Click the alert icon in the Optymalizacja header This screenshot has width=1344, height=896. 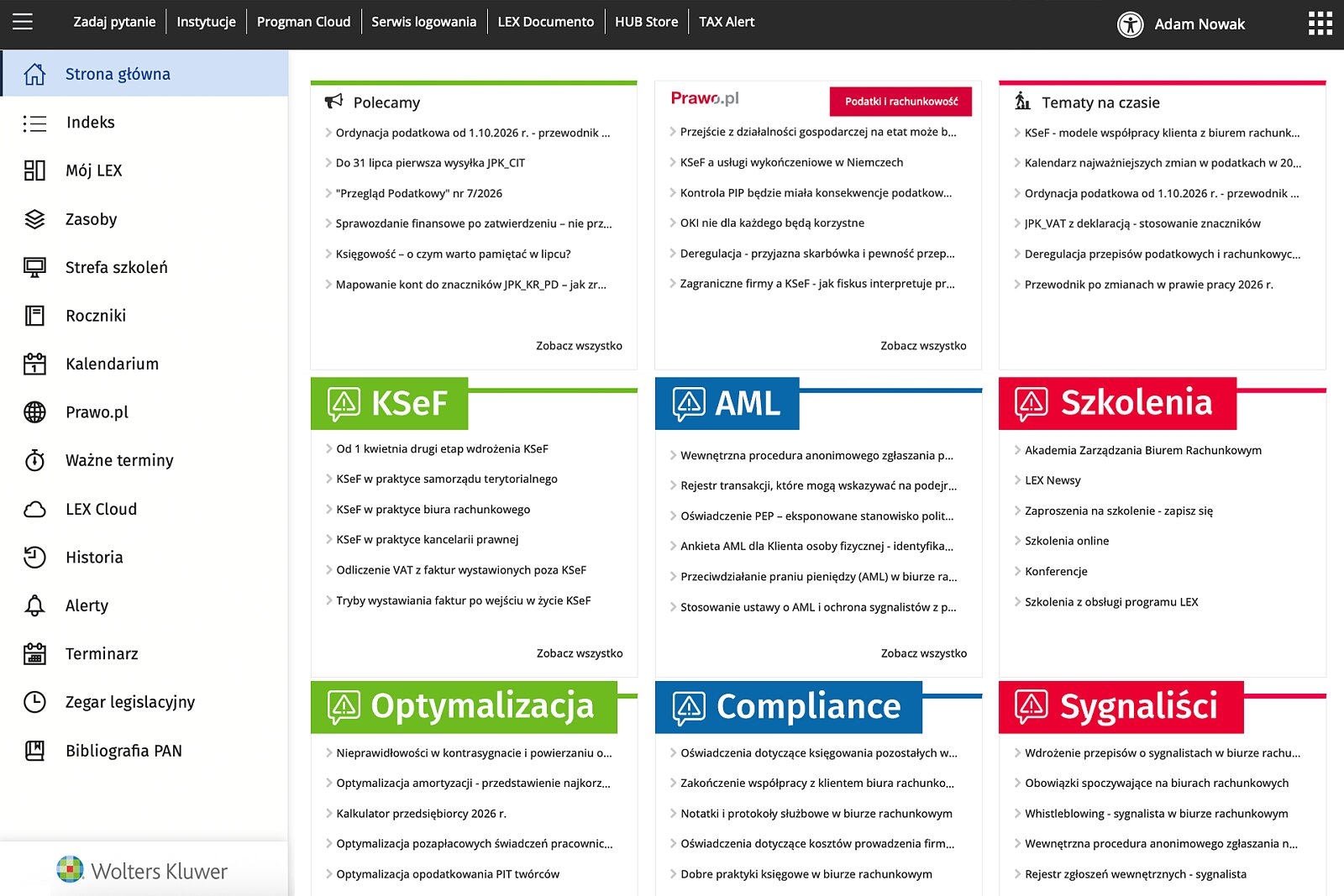(x=344, y=707)
